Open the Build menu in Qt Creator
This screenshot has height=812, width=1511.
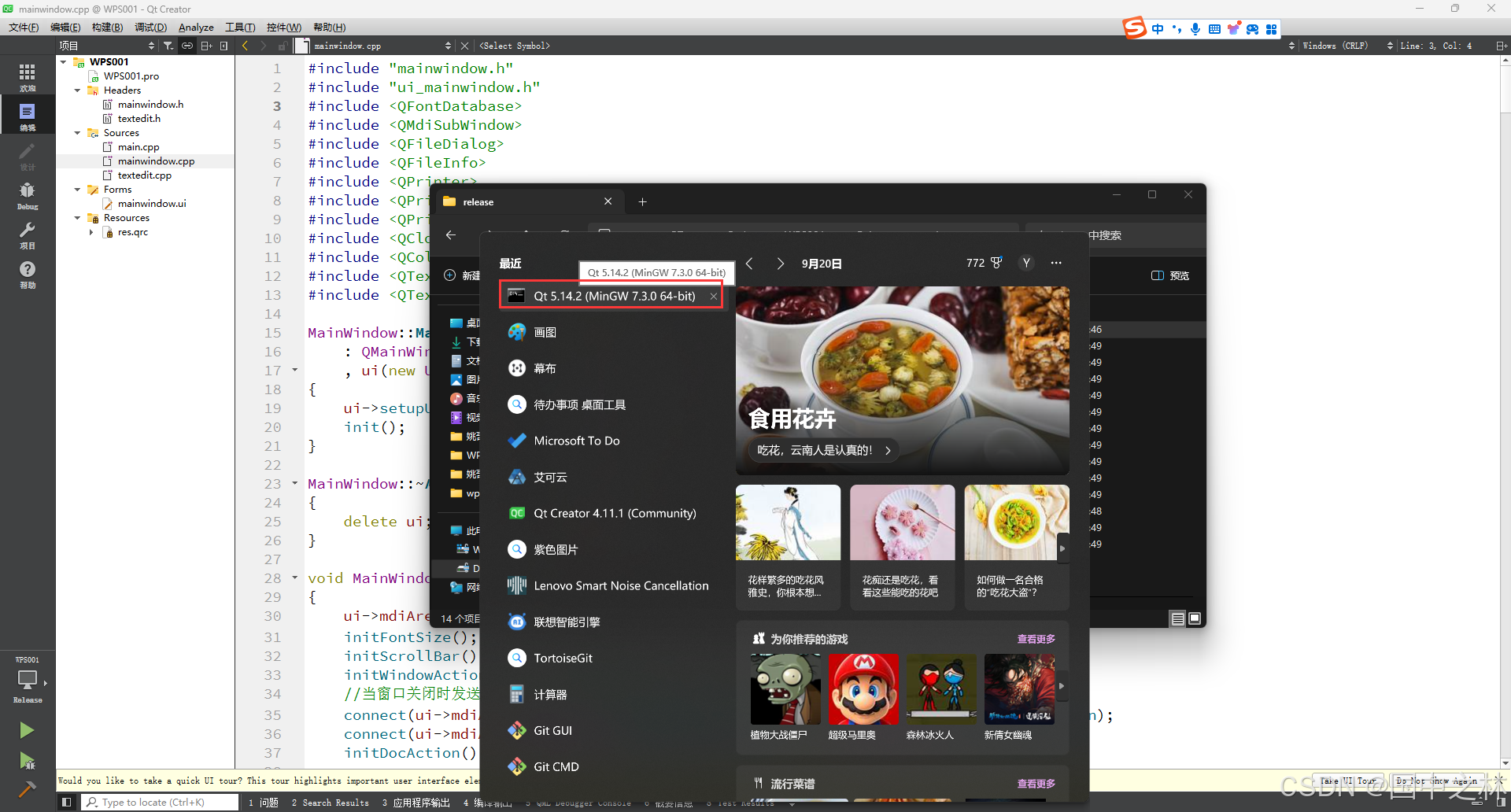pyautogui.click(x=107, y=27)
